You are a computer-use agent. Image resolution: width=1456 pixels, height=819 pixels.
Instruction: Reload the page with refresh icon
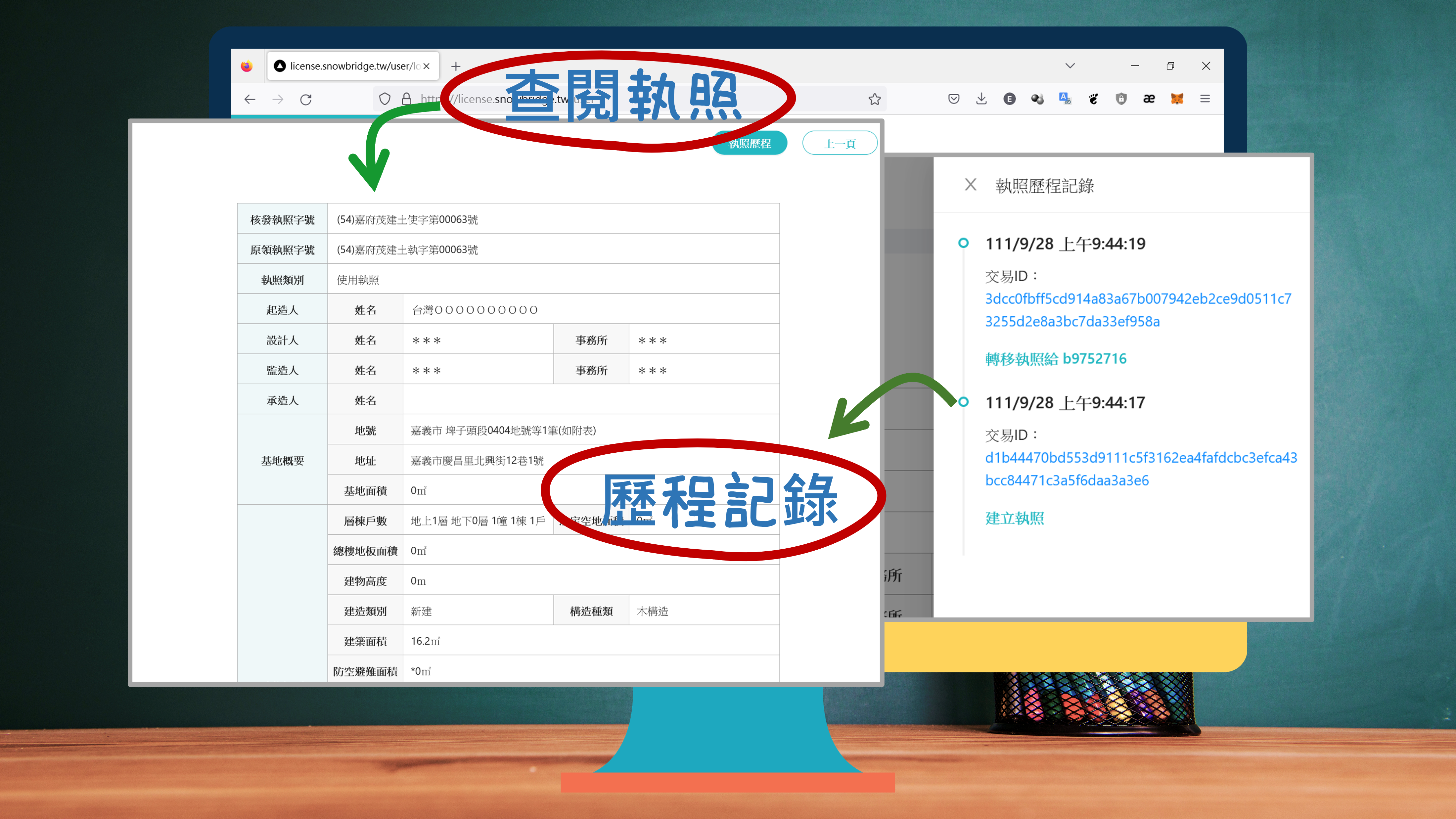tap(306, 100)
